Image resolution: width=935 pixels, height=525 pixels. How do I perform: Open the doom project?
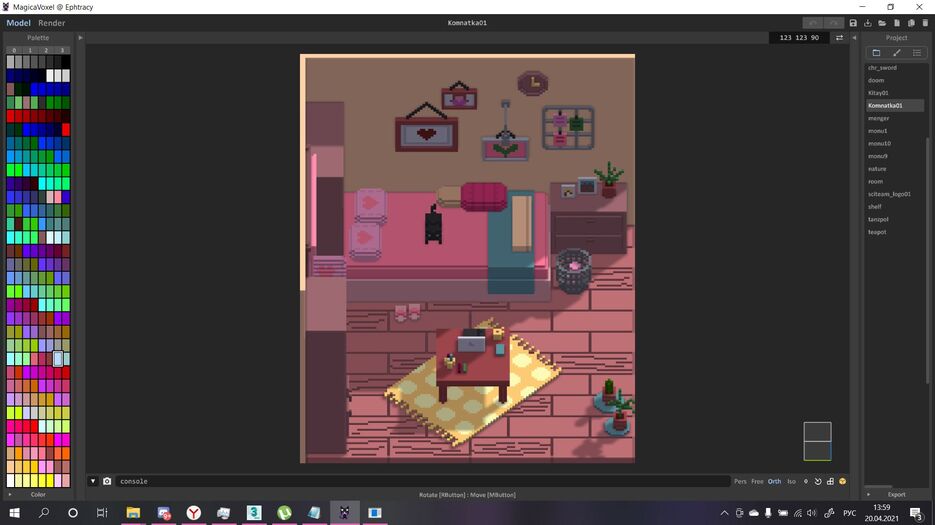click(x=876, y=80)
